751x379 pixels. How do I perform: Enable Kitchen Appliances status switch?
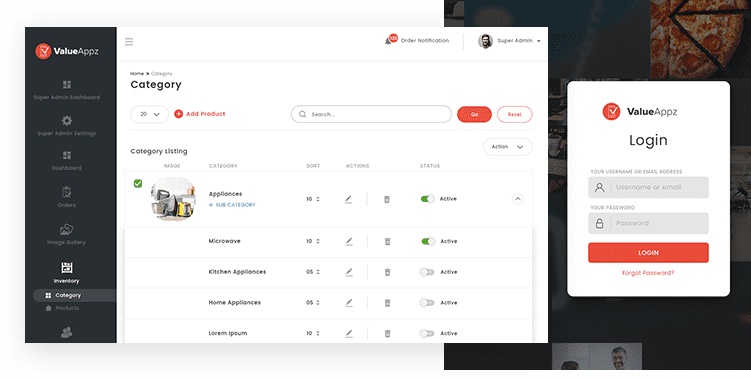point(427,272)
